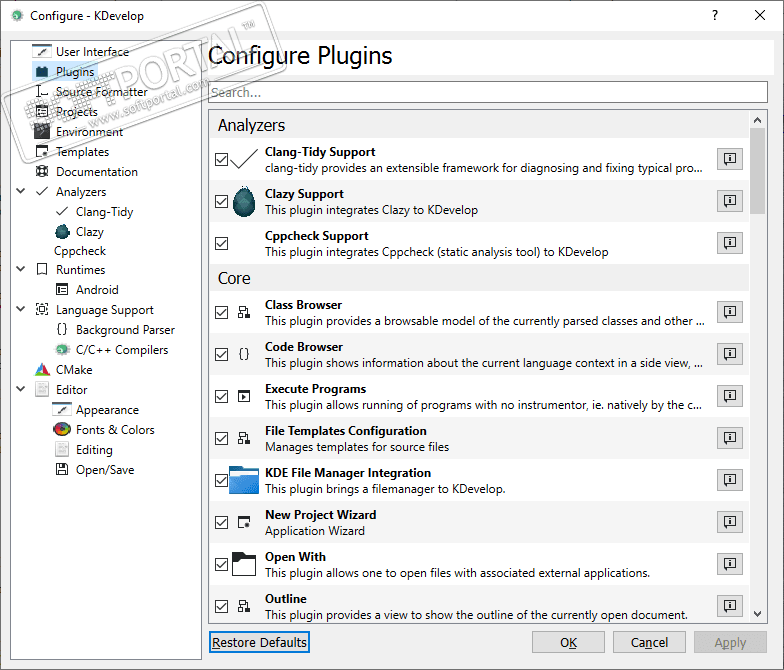This screenshot has height=670, width=784.
Task: Show info for KDE File Manager Integration
Action: (x=730, y=480)
